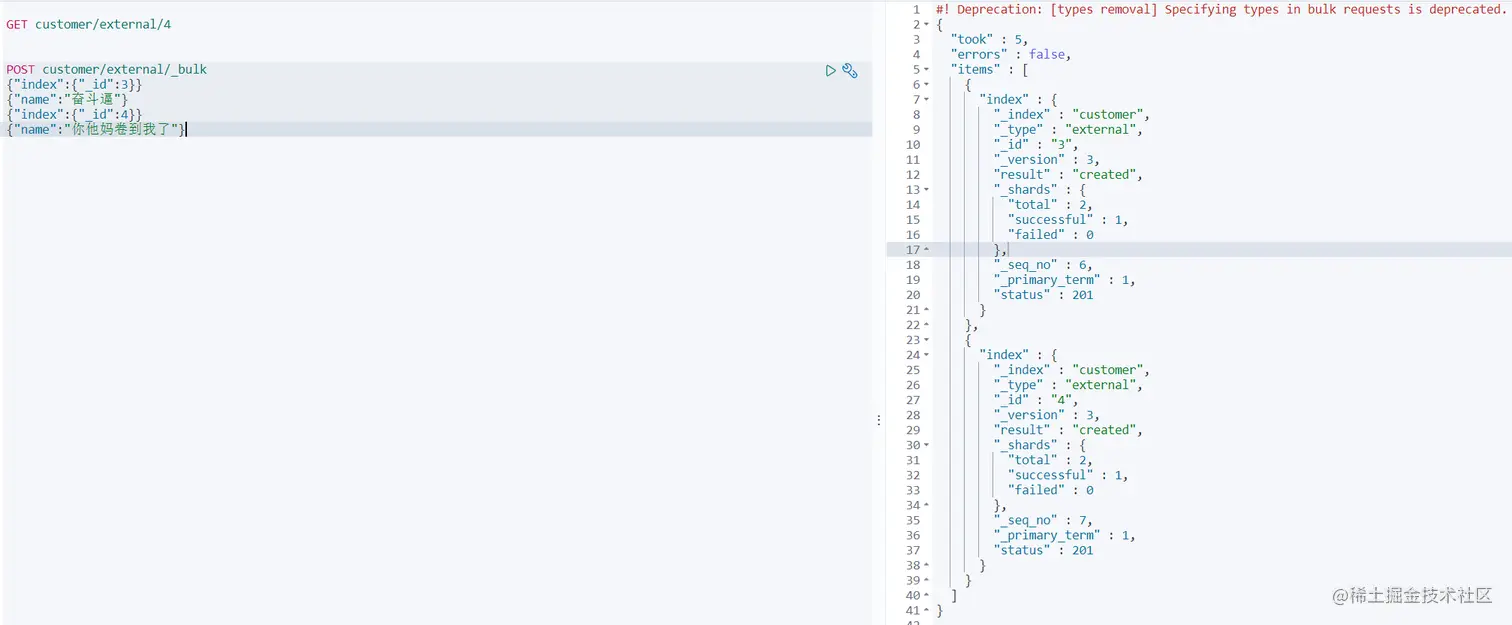Click the "_seq_no" : 6 line
Screen dimensions: 1512x625
1043,264
